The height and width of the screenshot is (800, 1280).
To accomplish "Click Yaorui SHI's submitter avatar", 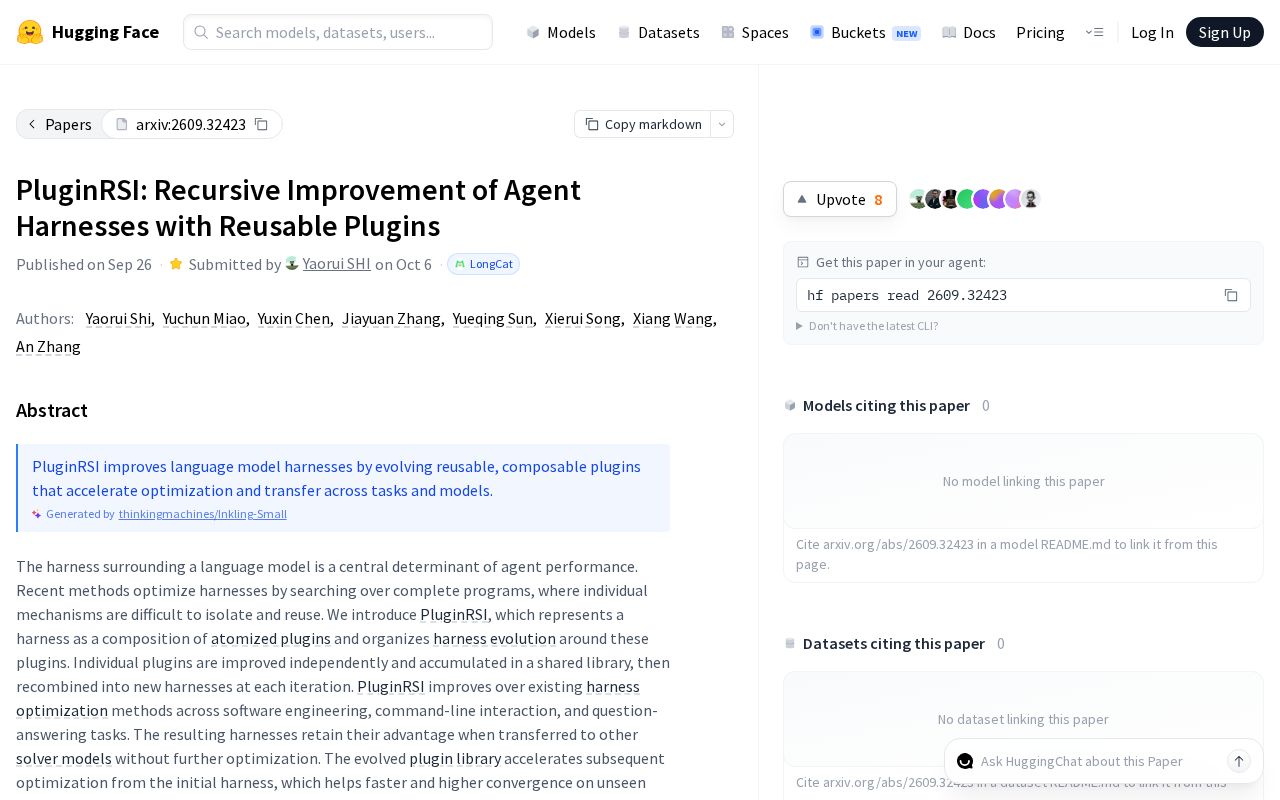I will [x=292, y=264].
